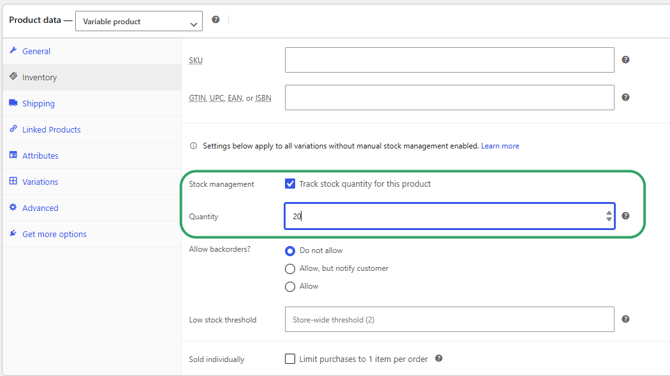Click the Allow backorders? label
This screenshot has width=670, height=376.
220,249
